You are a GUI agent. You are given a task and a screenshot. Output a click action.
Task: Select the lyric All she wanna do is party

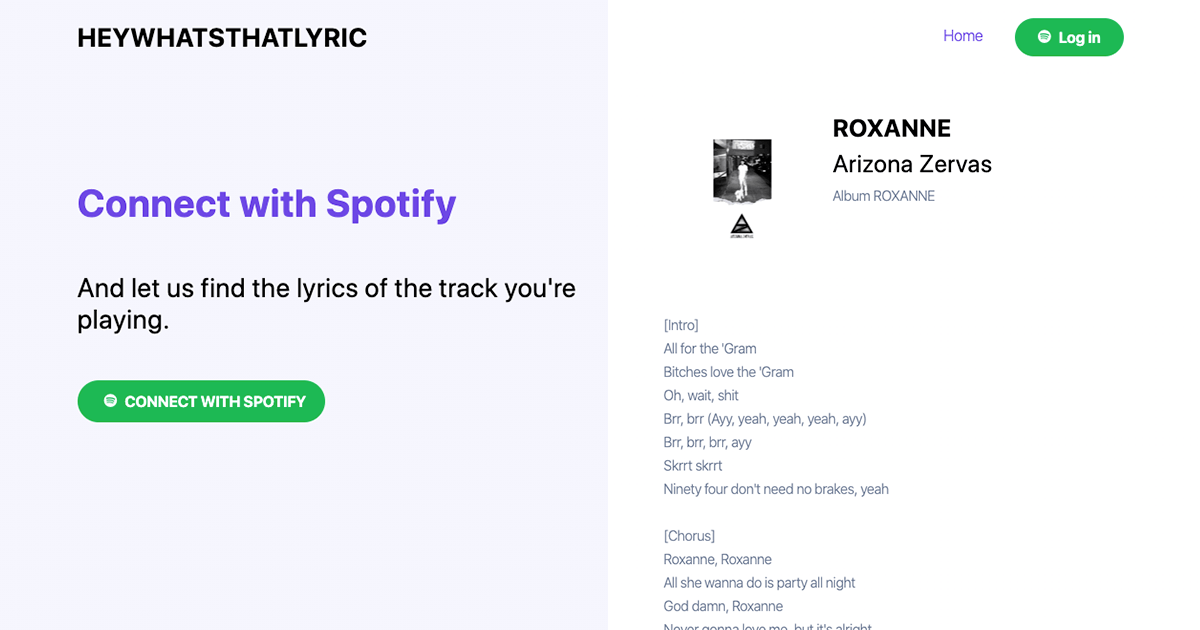pyautogui.click(x=760, y=582)
